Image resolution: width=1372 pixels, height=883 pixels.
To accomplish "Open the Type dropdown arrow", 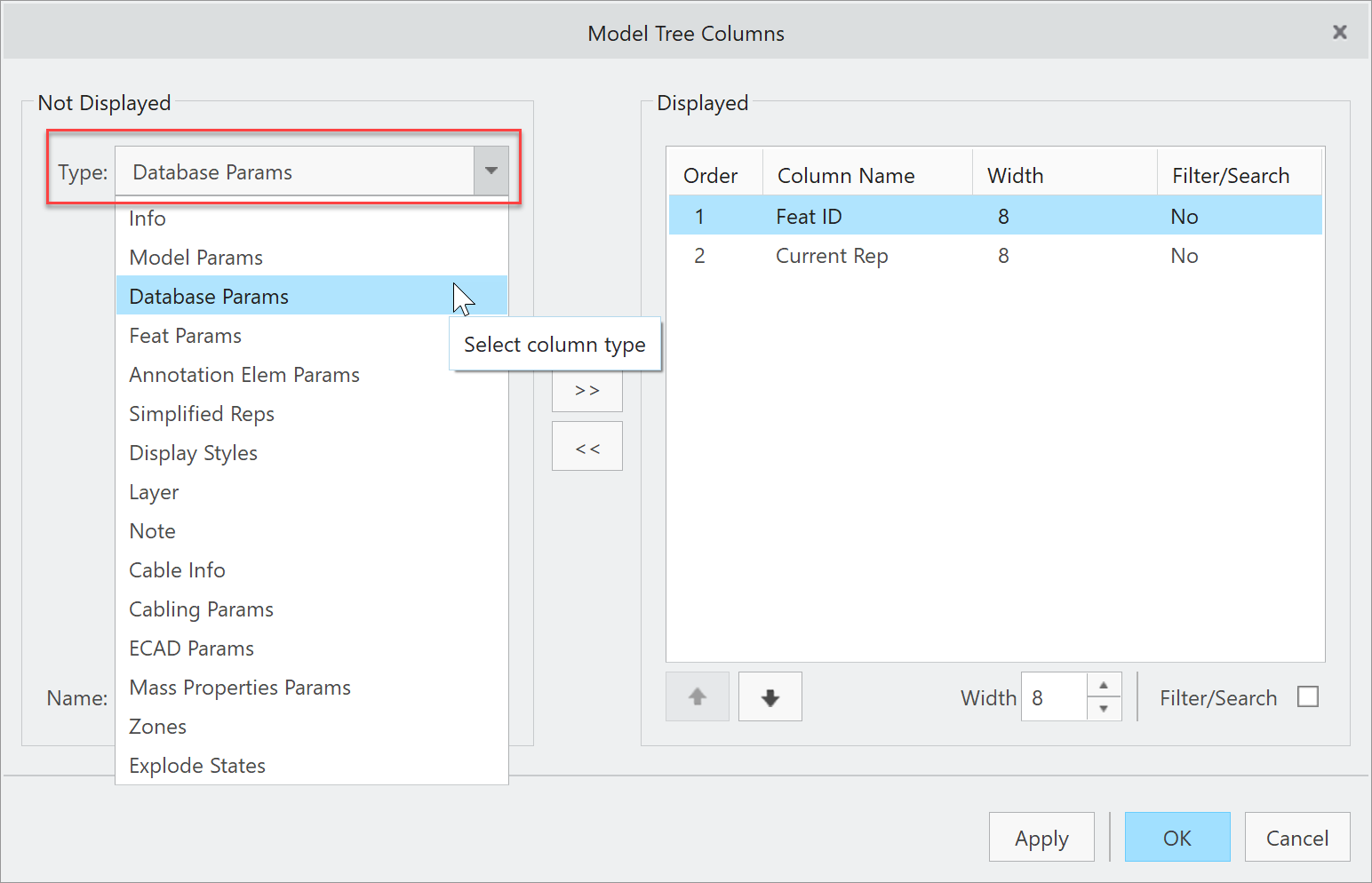I will pos(491,171).
